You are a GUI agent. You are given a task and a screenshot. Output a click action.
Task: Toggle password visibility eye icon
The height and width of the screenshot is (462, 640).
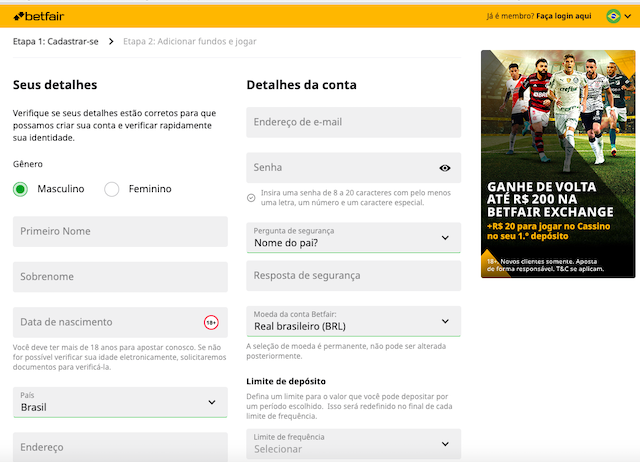(x=445, y=168)
